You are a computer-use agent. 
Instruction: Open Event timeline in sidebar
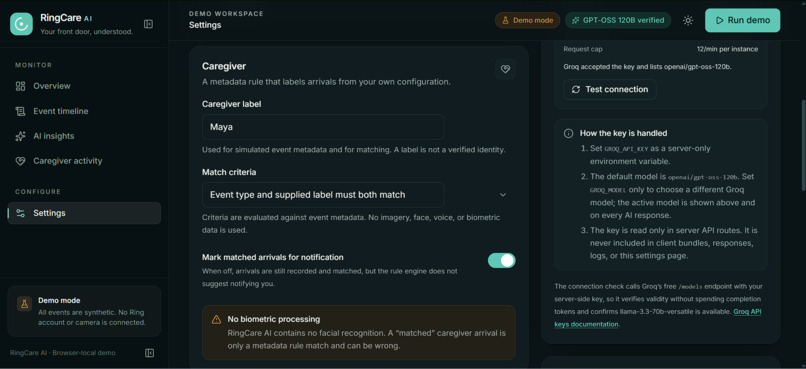(84, 111)
